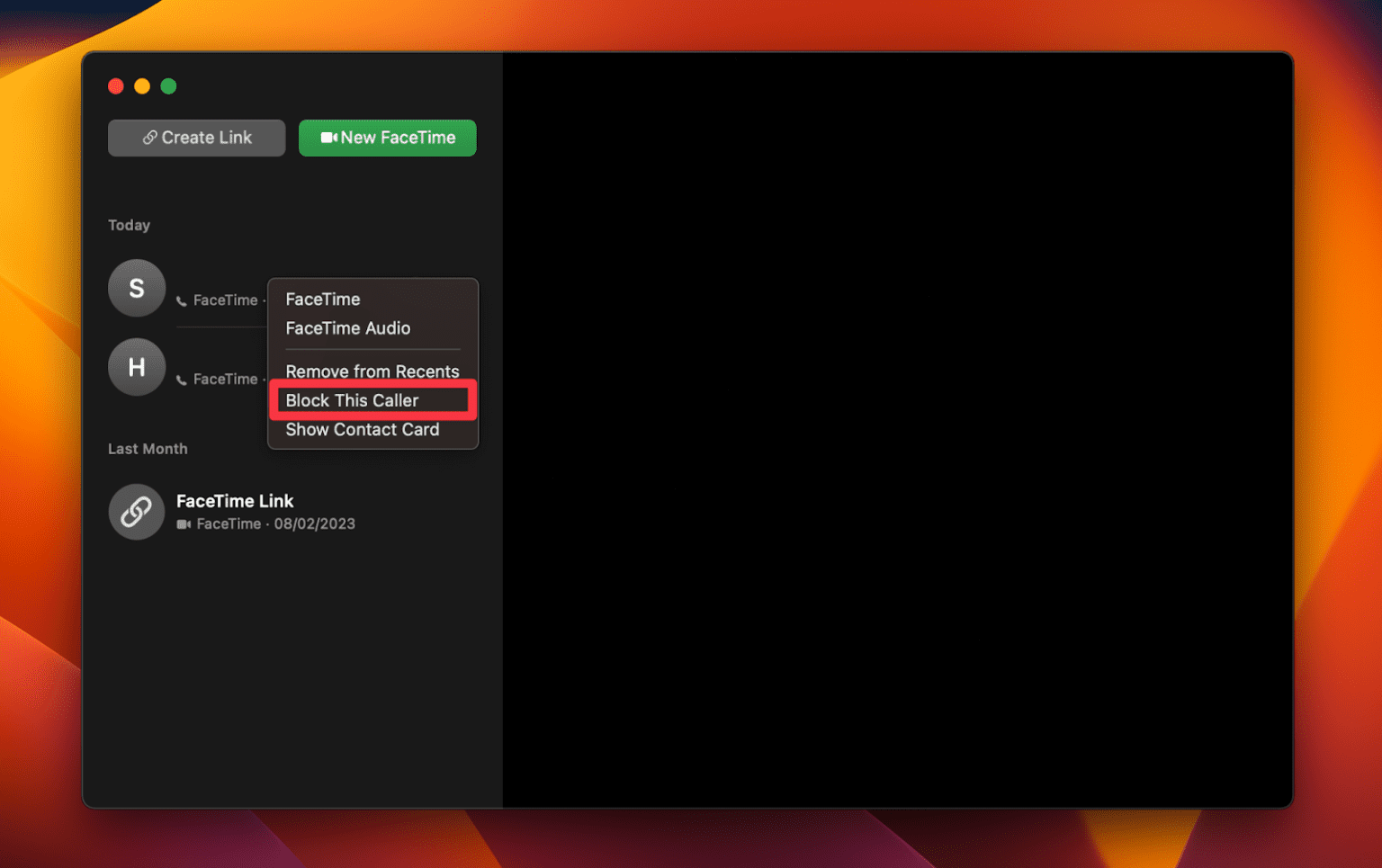Click the H contact avatar circle
This screenshot has height=868, width=1382.
coord(136,367)
